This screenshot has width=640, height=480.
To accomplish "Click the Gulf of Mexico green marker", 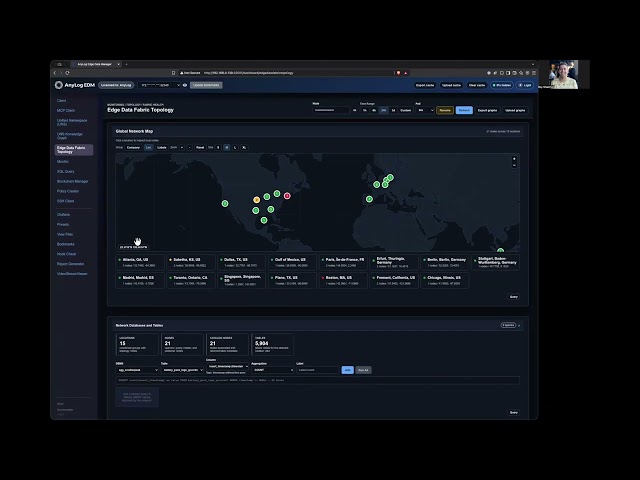I will pos(264,220).
